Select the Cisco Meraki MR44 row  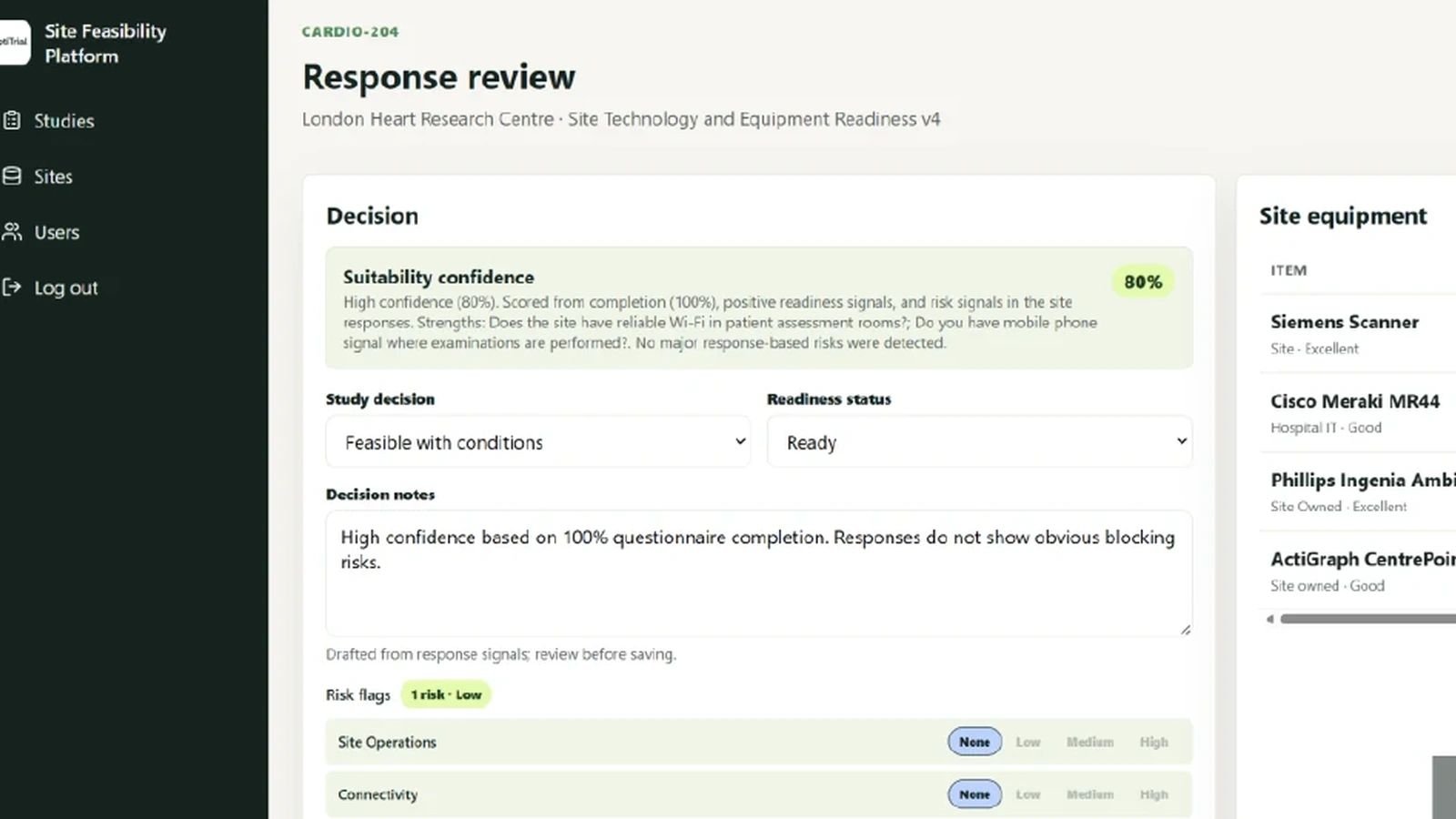point(1358,412)
